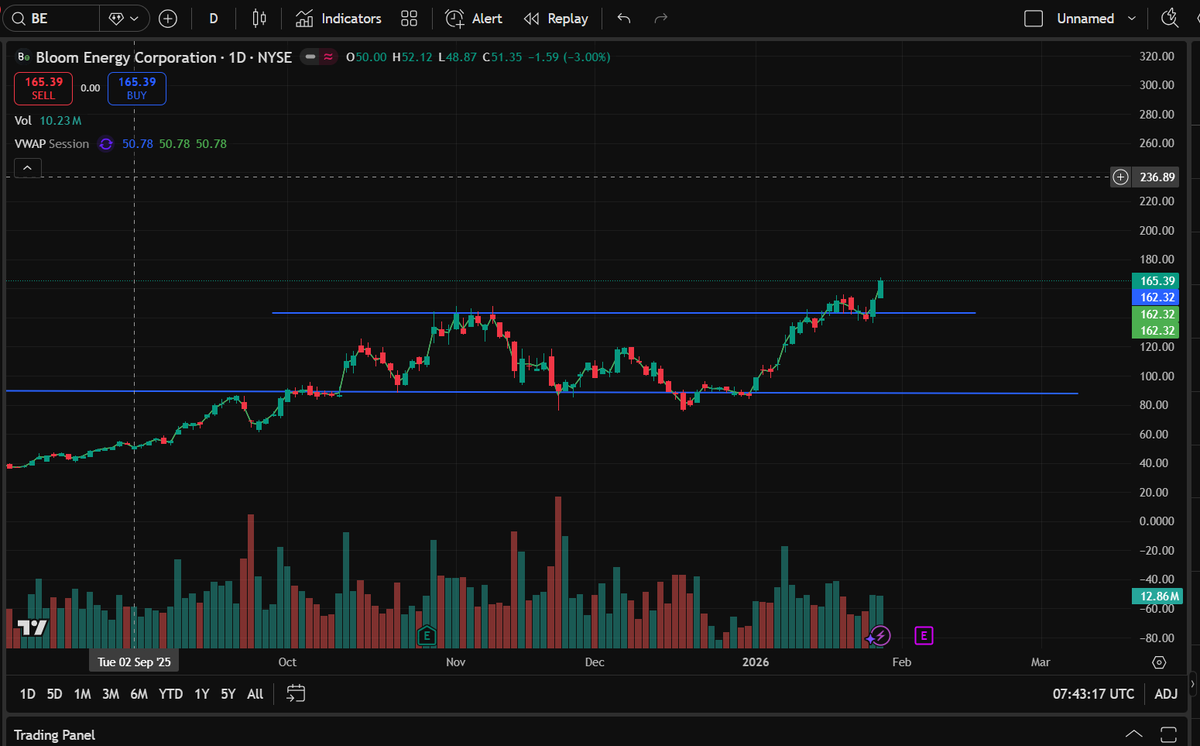Click the blue BUY 165.39 button
1200x746 pixels.
pyautogui.click(x=137, y=89)
